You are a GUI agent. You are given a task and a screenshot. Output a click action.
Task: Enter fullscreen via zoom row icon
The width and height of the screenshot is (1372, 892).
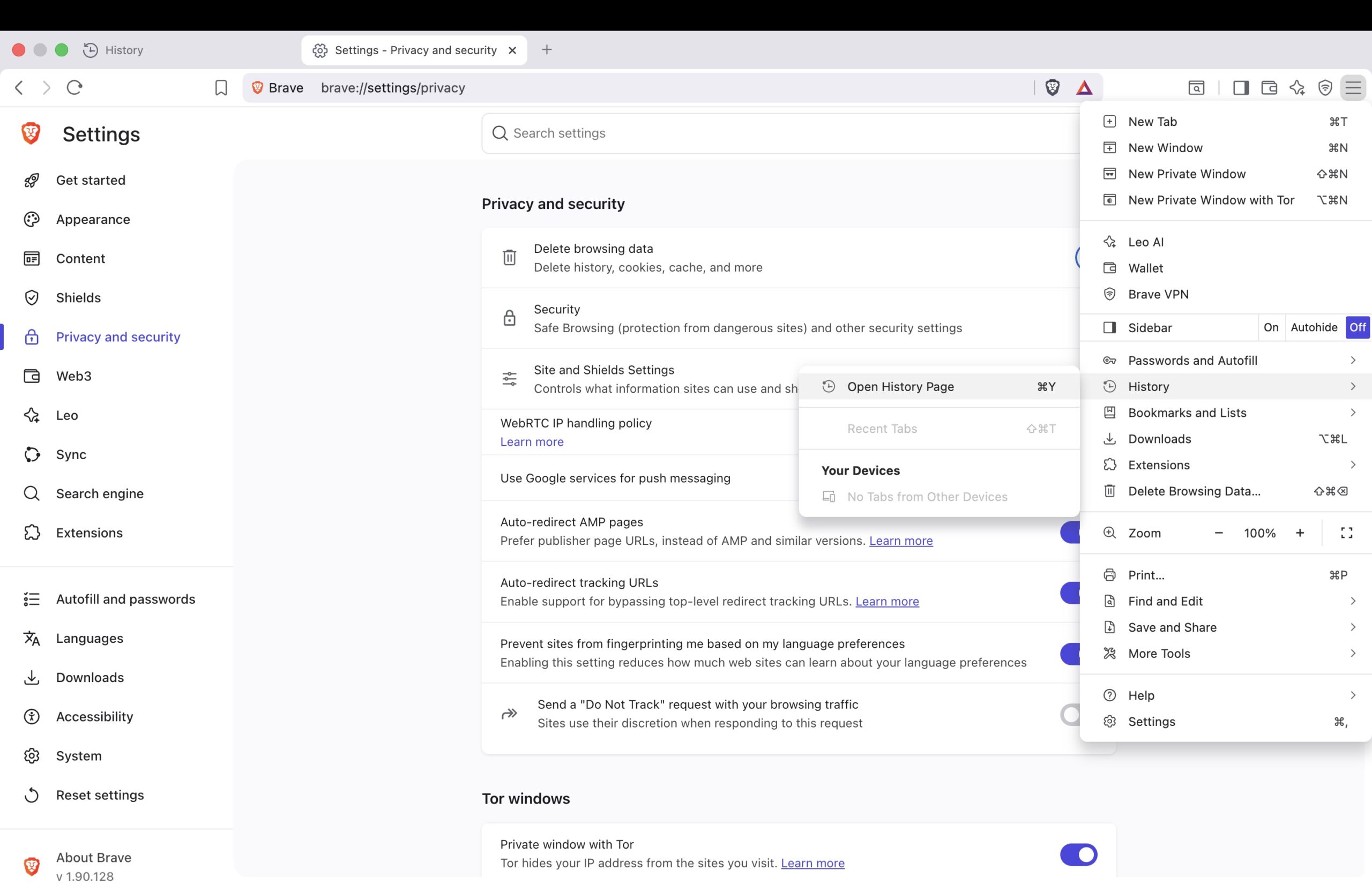1347,533
